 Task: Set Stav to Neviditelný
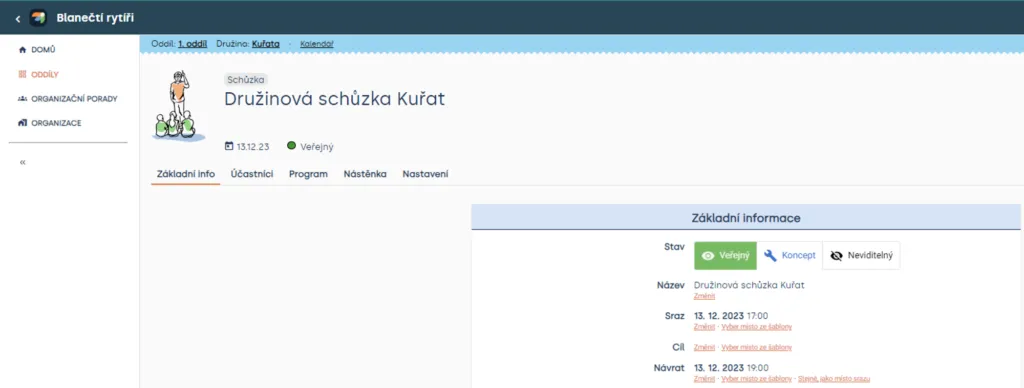click(x=861, y=255)
